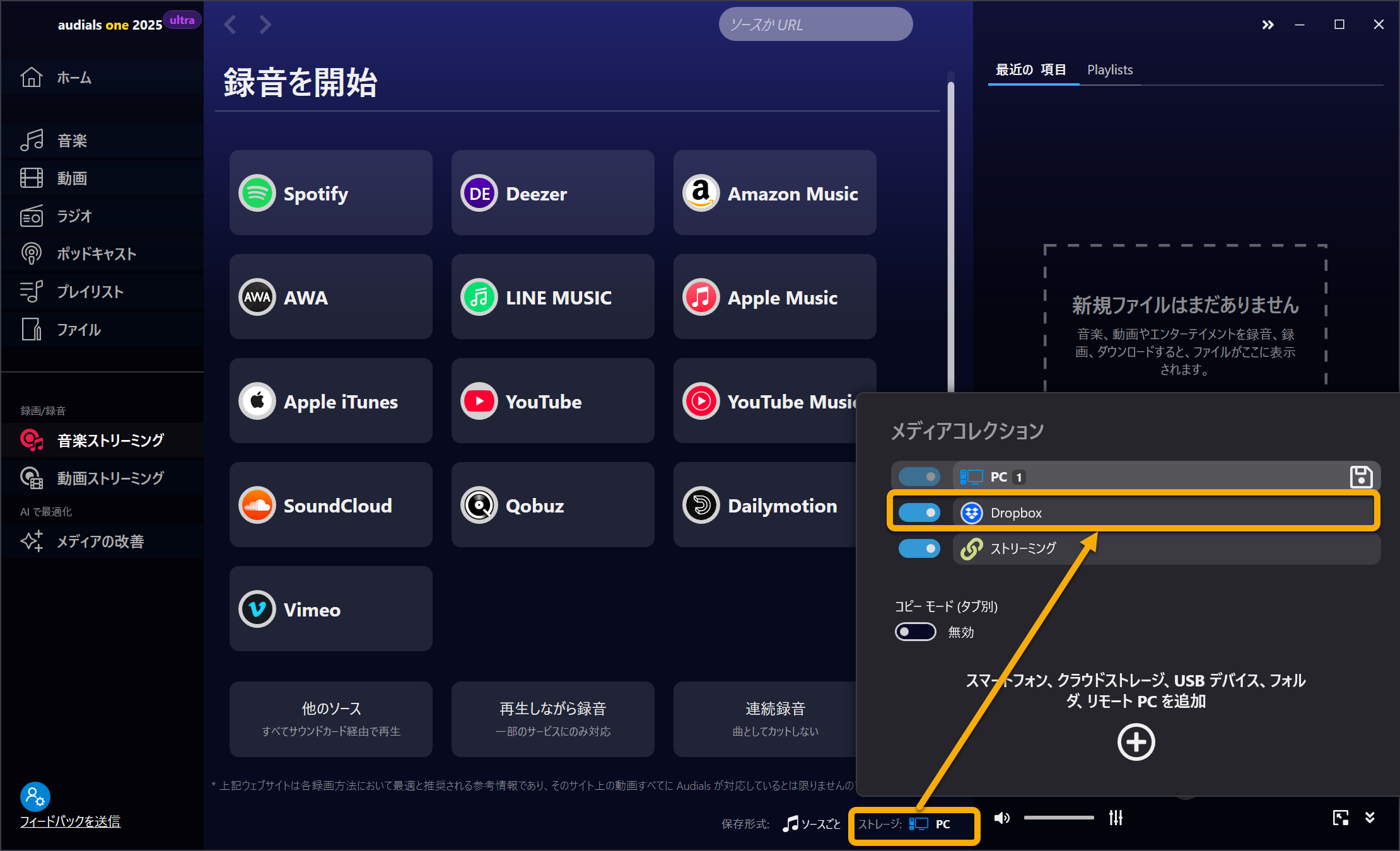Mute audio with the speaker icon

click(x=1001, y=818)
